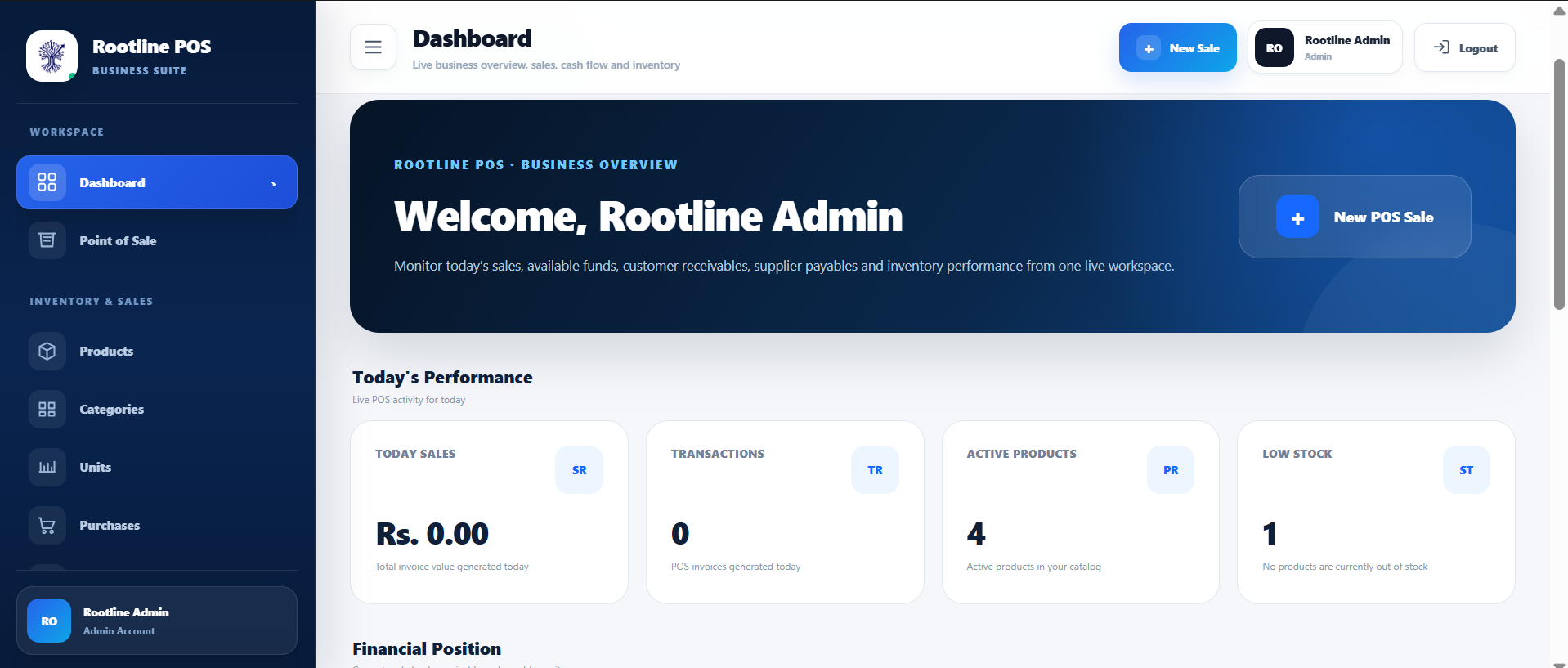
Task: Click the Point of Sale register icon
Action: 47,240
